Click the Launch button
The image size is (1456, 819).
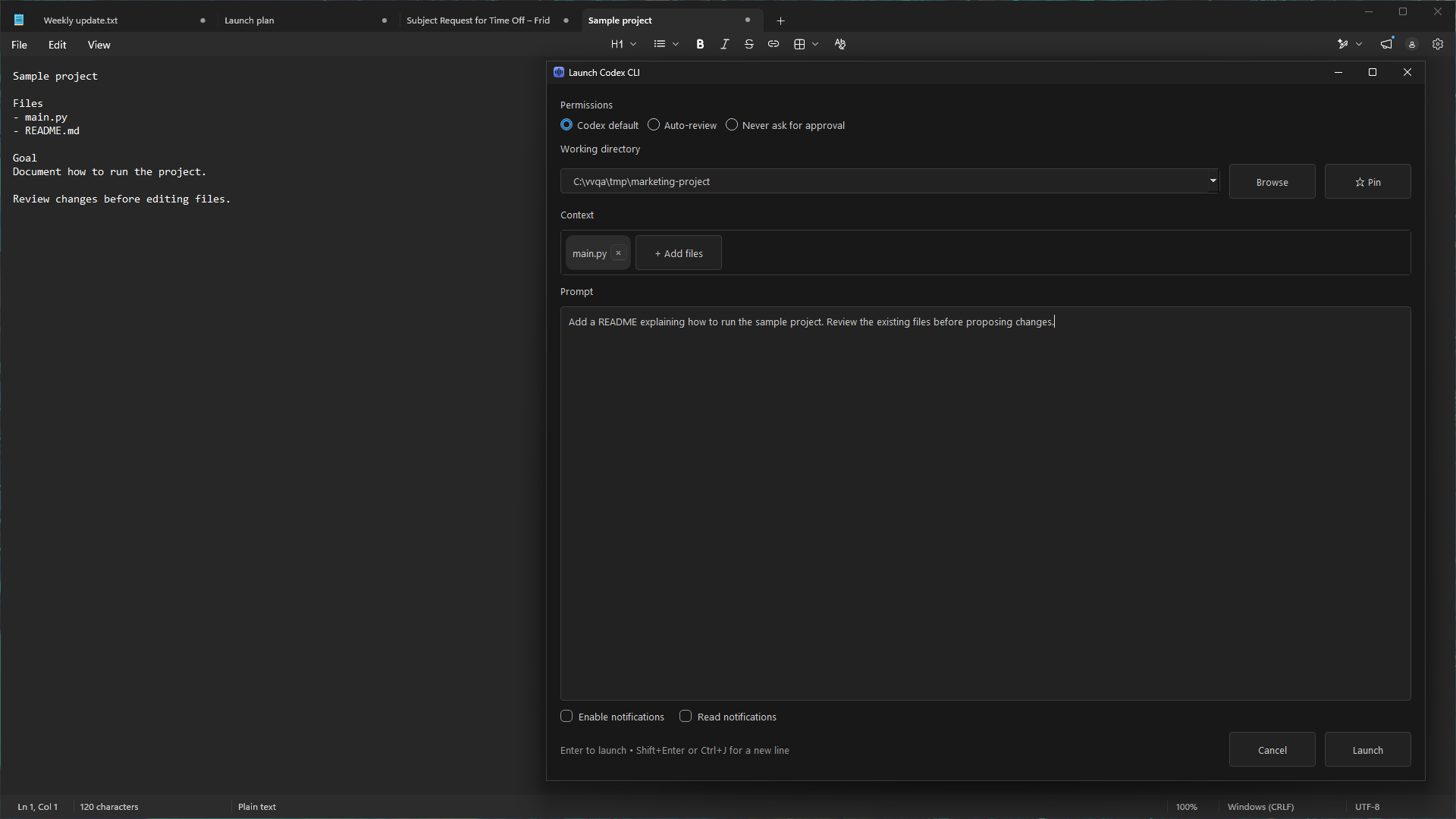(1367, 750)
